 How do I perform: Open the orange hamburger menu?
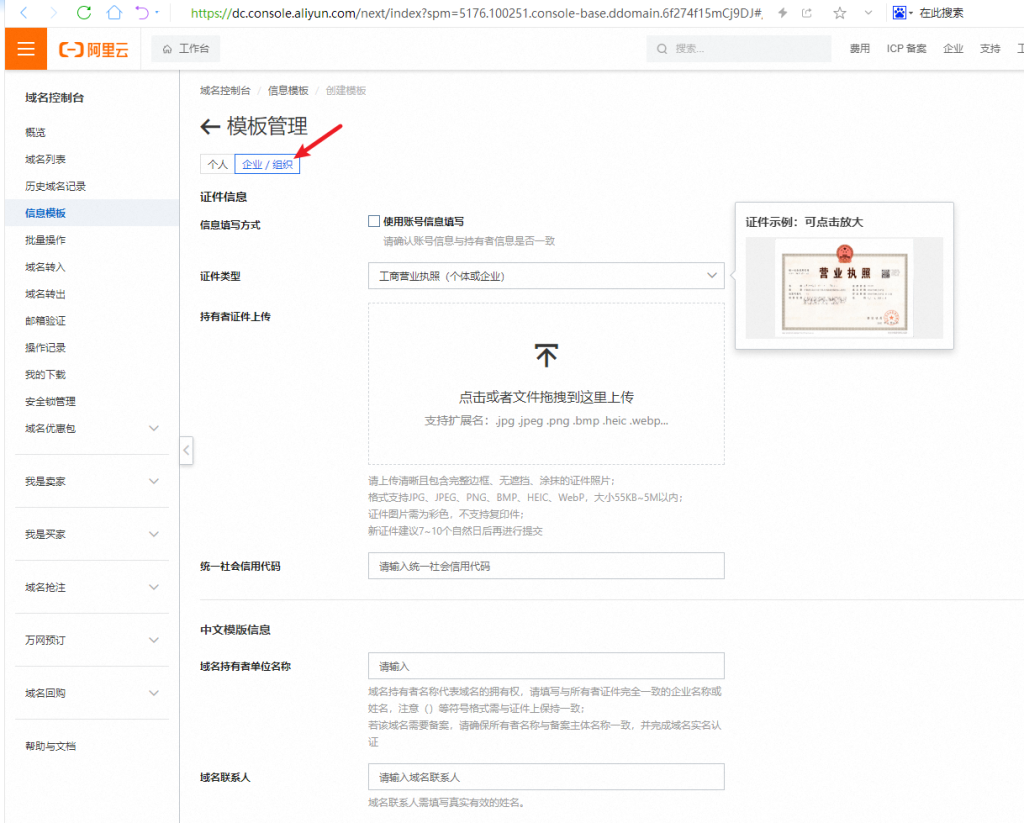click(x=25, y=49)
